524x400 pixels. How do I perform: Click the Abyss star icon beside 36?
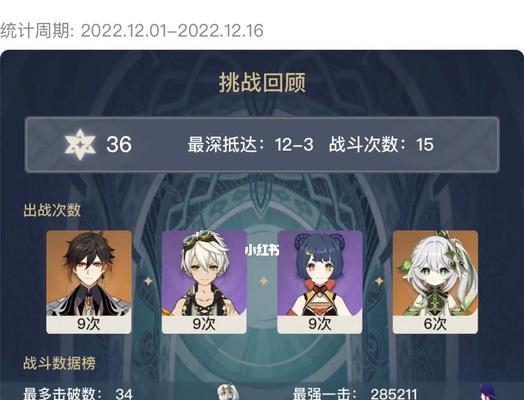coord(80,144)
